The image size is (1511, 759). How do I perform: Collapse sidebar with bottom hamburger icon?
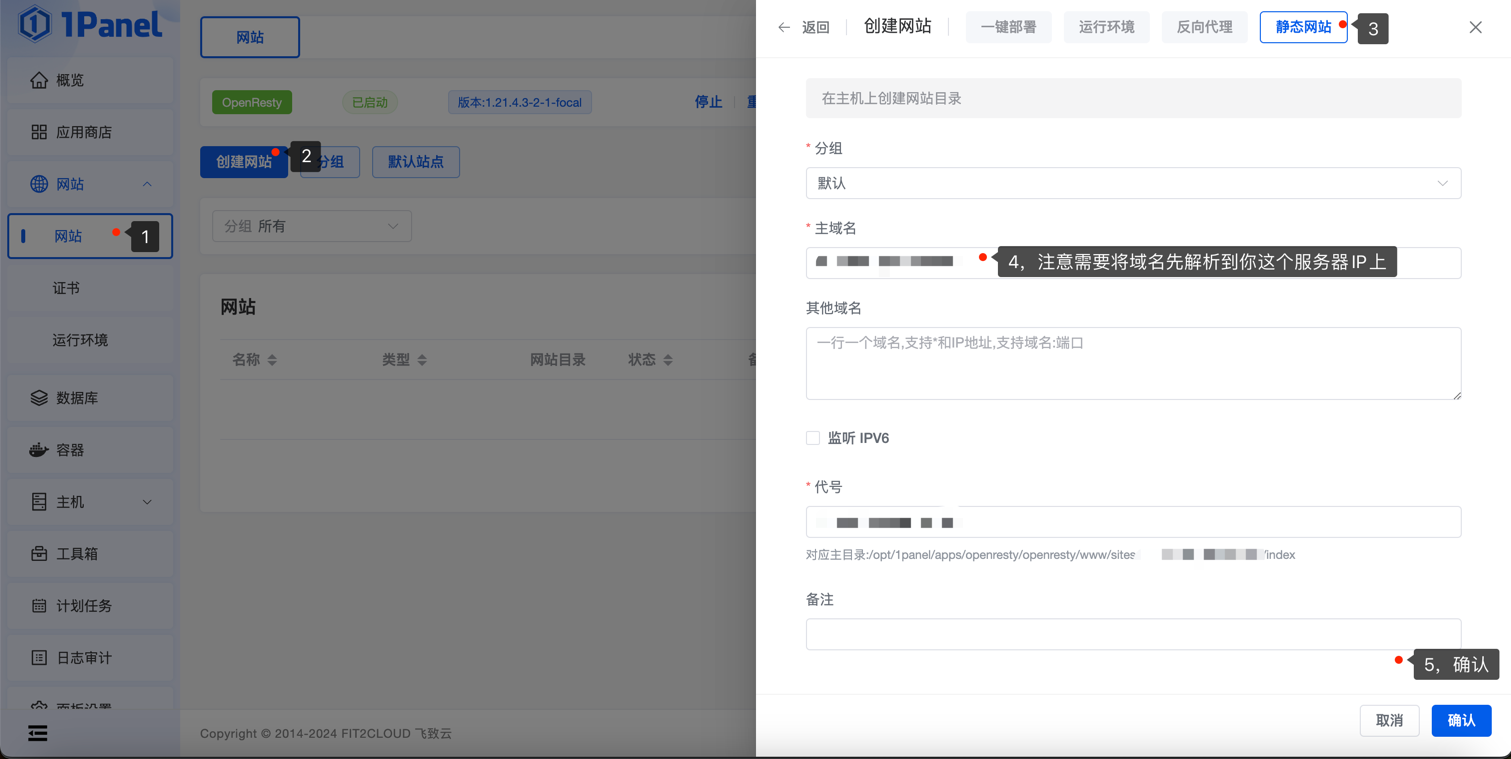coord(38,734)
